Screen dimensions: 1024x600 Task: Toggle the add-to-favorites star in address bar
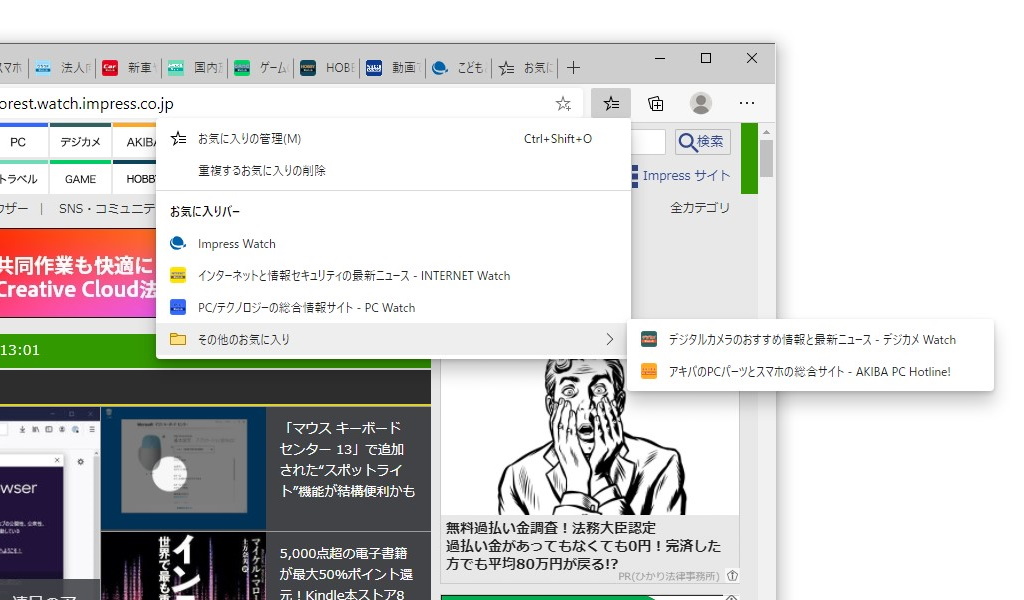(563, 103)
